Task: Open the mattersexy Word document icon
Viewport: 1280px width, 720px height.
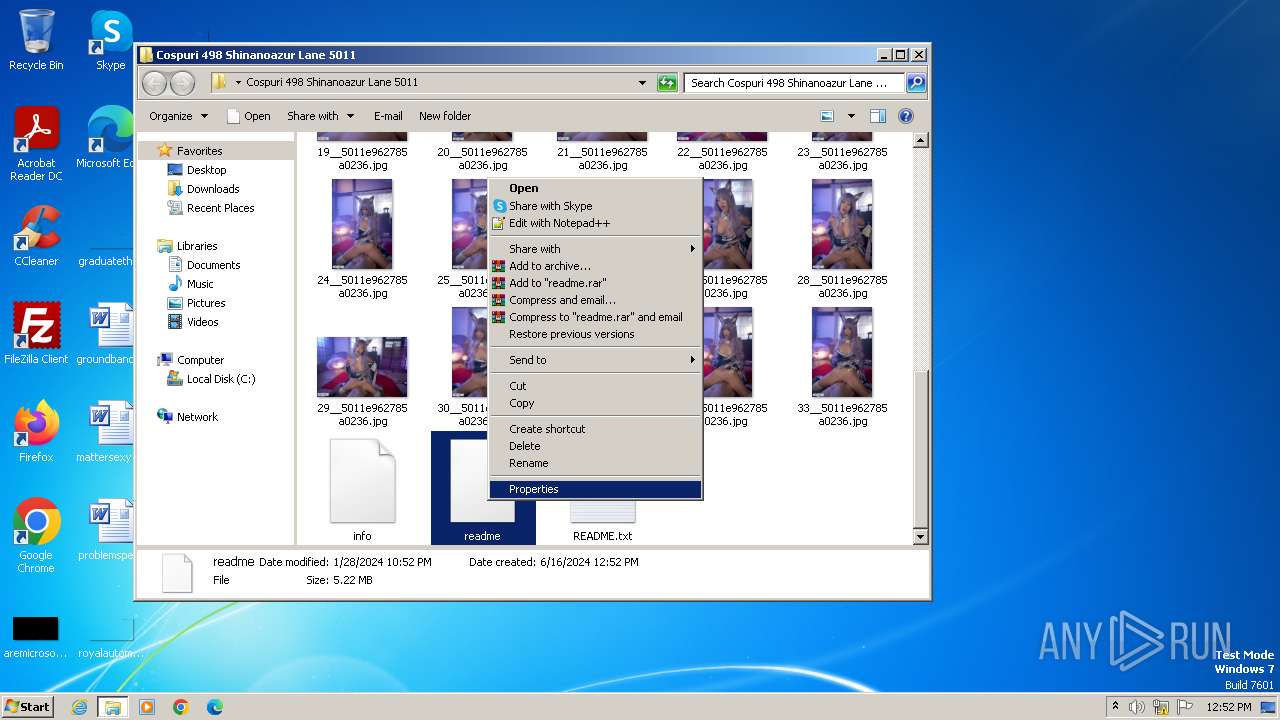Action: coord(108,432)
